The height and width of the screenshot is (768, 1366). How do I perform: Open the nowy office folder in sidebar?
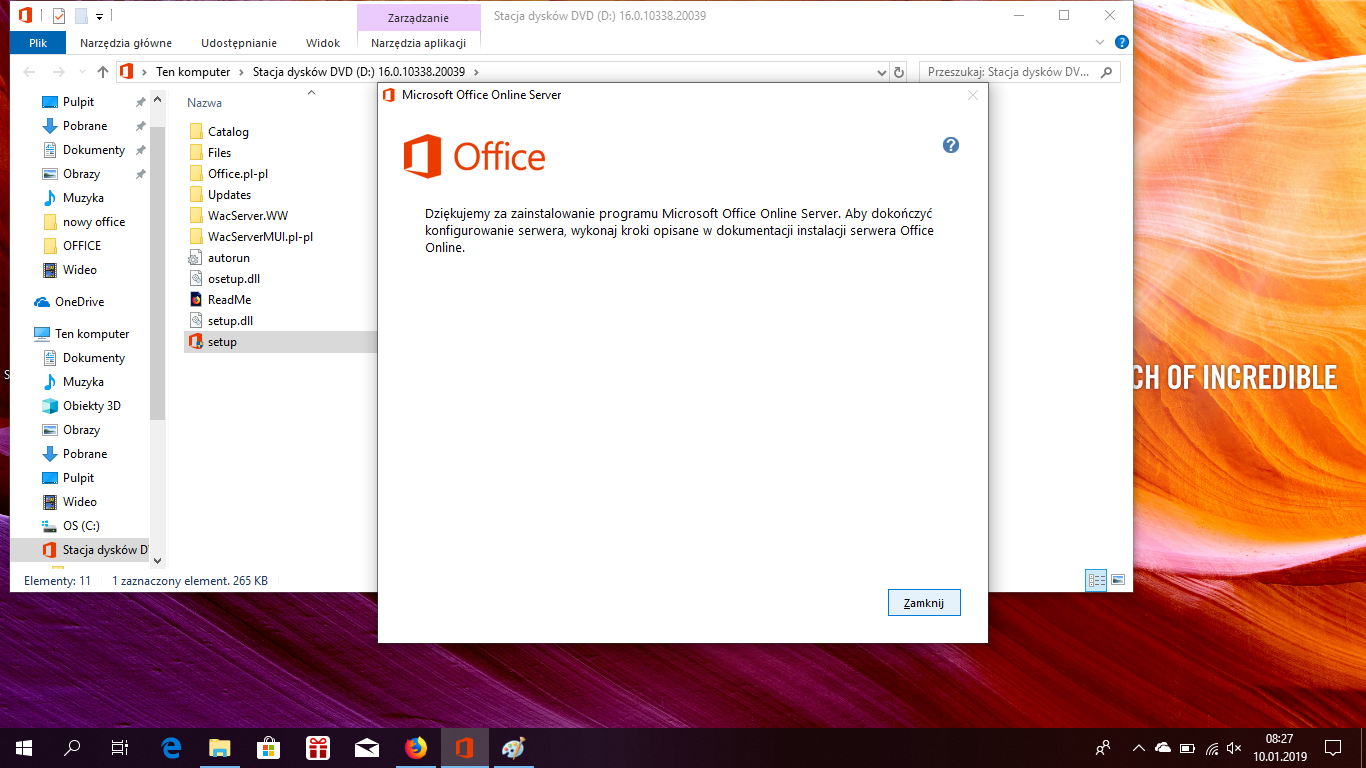(x=94, y=222)
